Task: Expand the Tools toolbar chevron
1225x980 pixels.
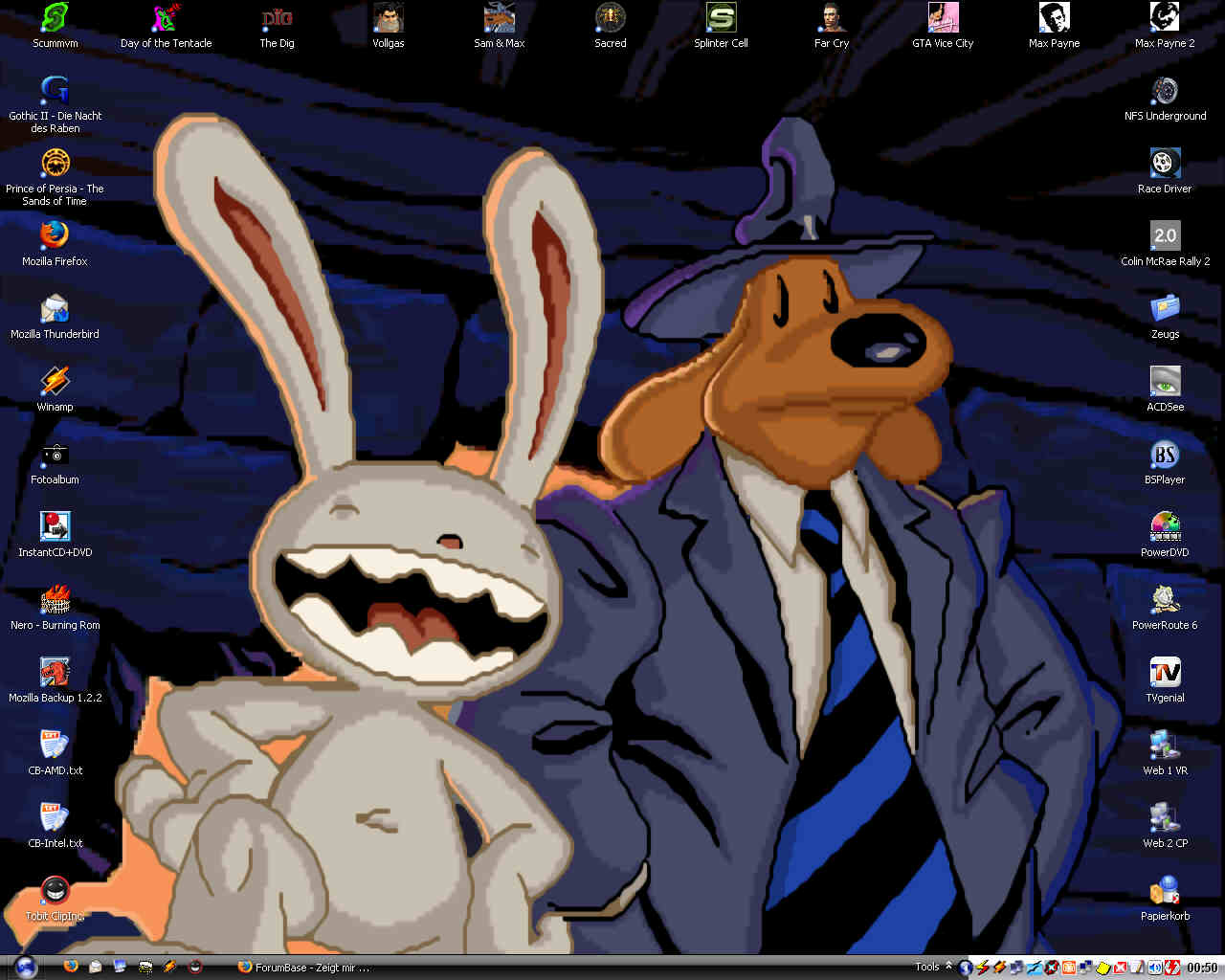Action: point(948,967)
